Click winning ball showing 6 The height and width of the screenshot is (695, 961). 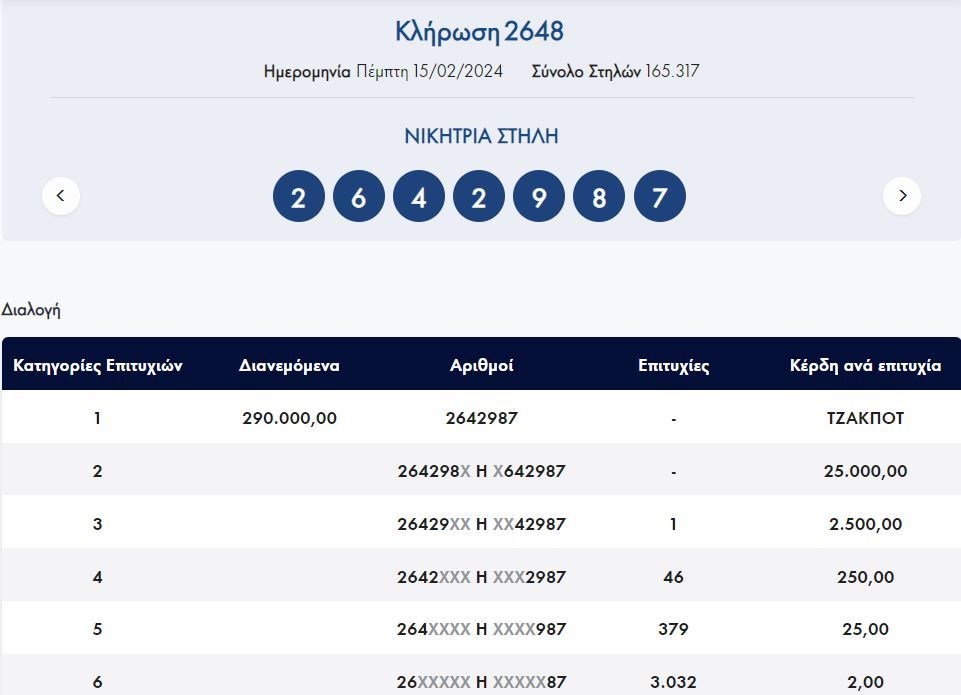pos(359,196)
